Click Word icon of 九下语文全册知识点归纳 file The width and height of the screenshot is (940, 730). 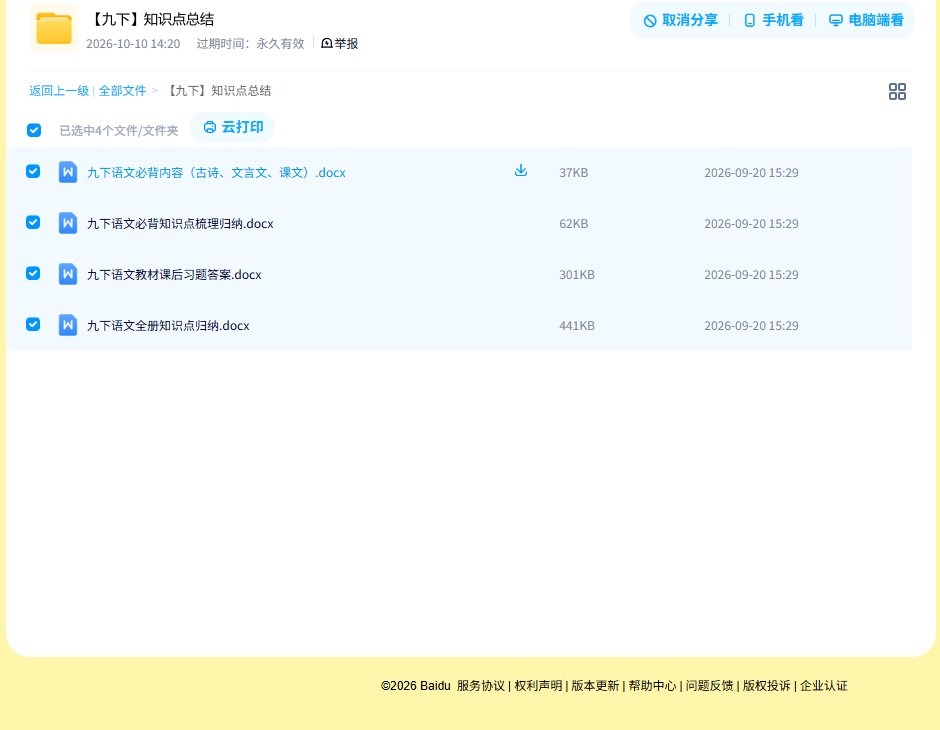[x=68, y=325]
